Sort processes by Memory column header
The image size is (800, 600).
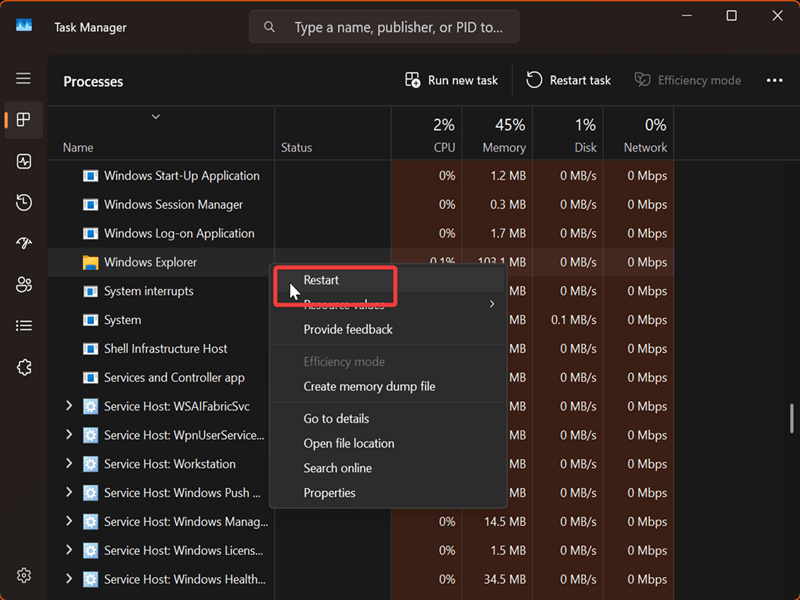[x=503, y=136]
